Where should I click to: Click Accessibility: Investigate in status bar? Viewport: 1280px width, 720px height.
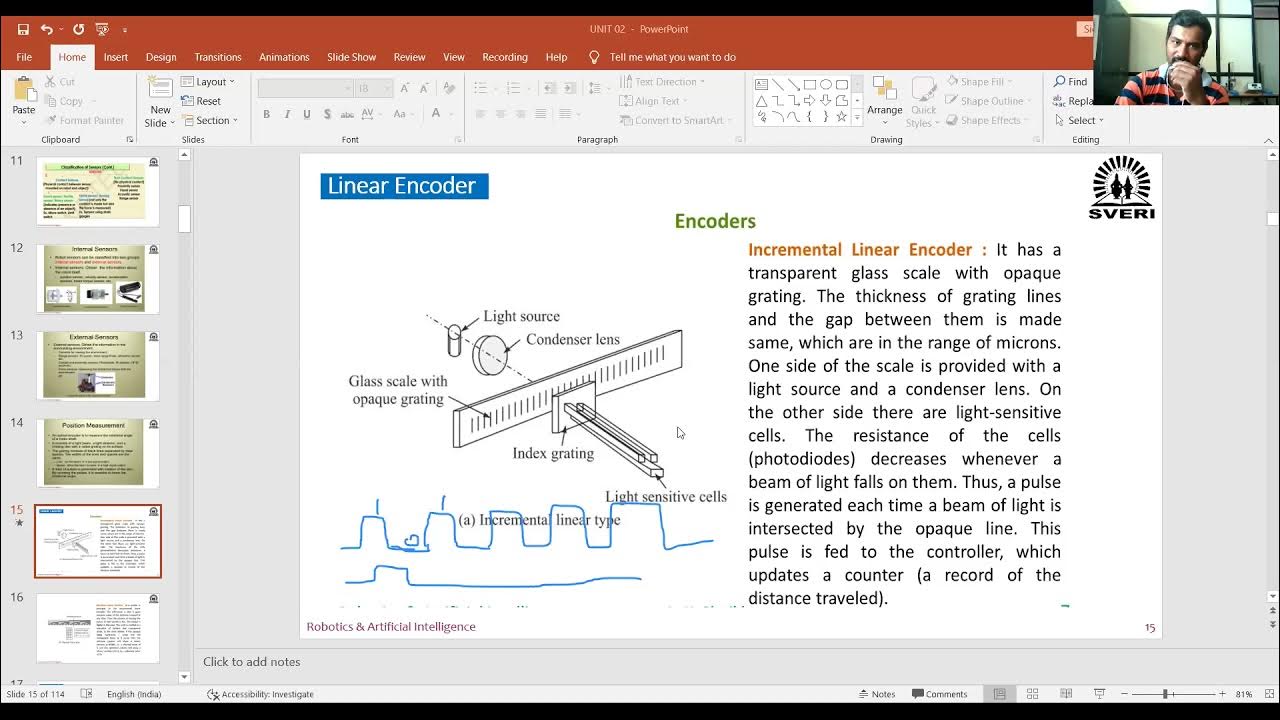260,694
